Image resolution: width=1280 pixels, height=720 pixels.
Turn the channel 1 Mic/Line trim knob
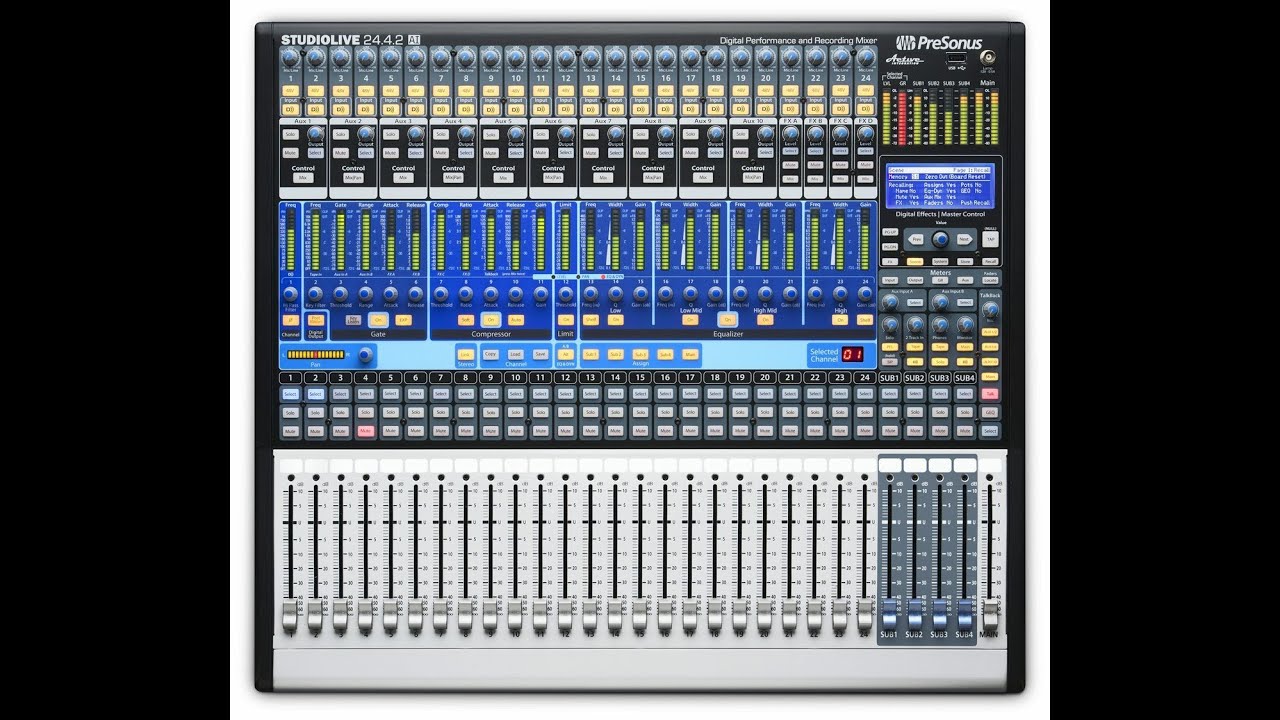pos(290,58)
